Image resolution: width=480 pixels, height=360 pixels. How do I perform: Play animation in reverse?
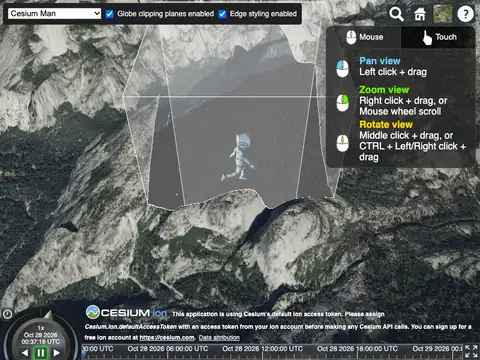(x=25, y=353)
